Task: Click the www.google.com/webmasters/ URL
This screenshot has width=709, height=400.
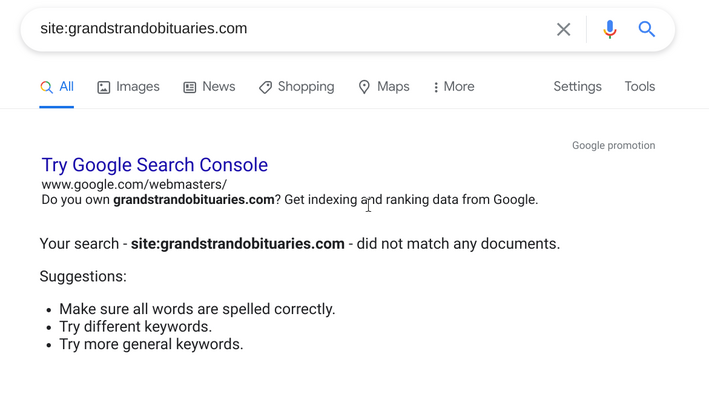Action: 134,184
